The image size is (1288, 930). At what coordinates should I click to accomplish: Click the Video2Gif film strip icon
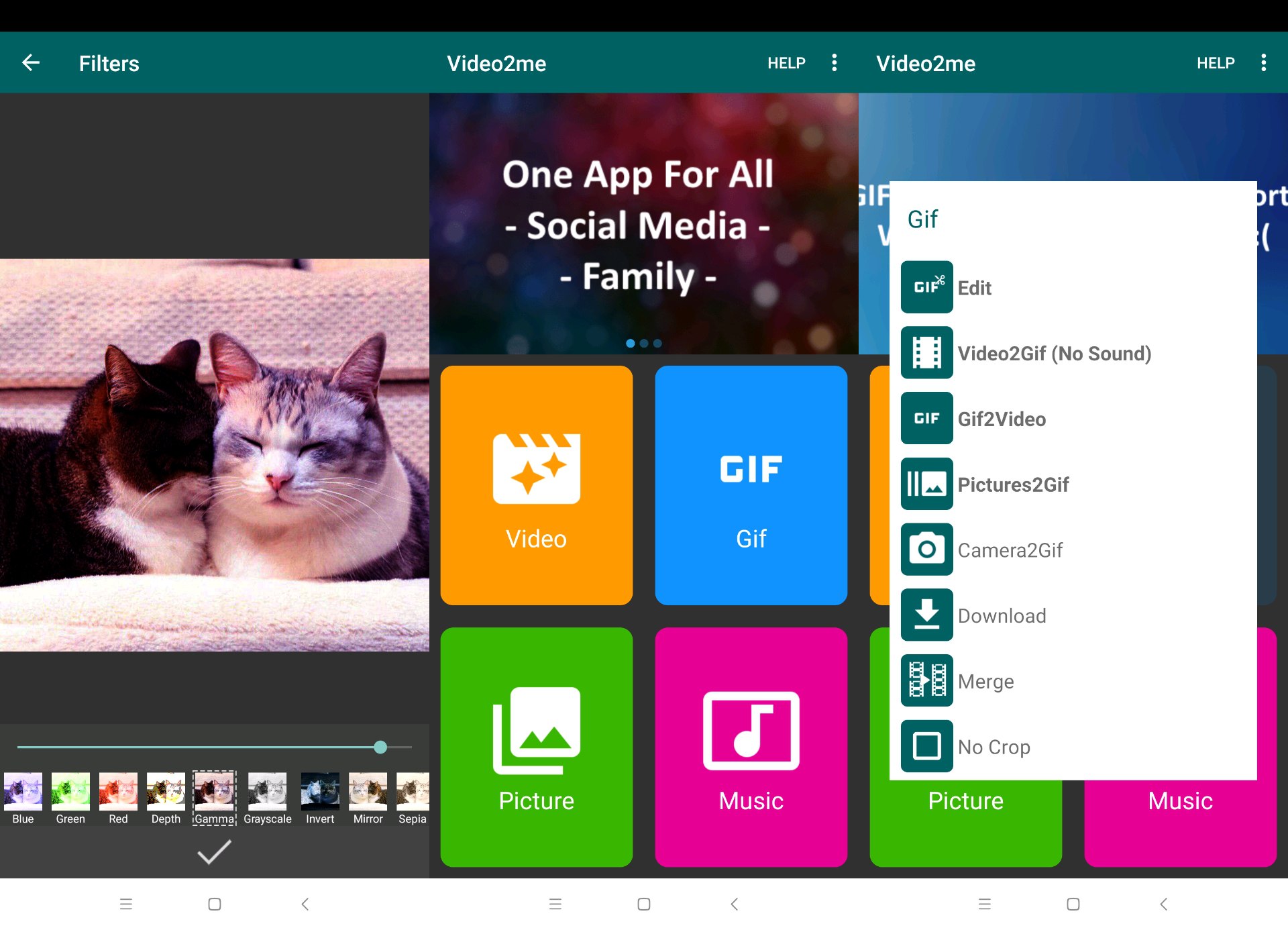(x=926, y=353)
